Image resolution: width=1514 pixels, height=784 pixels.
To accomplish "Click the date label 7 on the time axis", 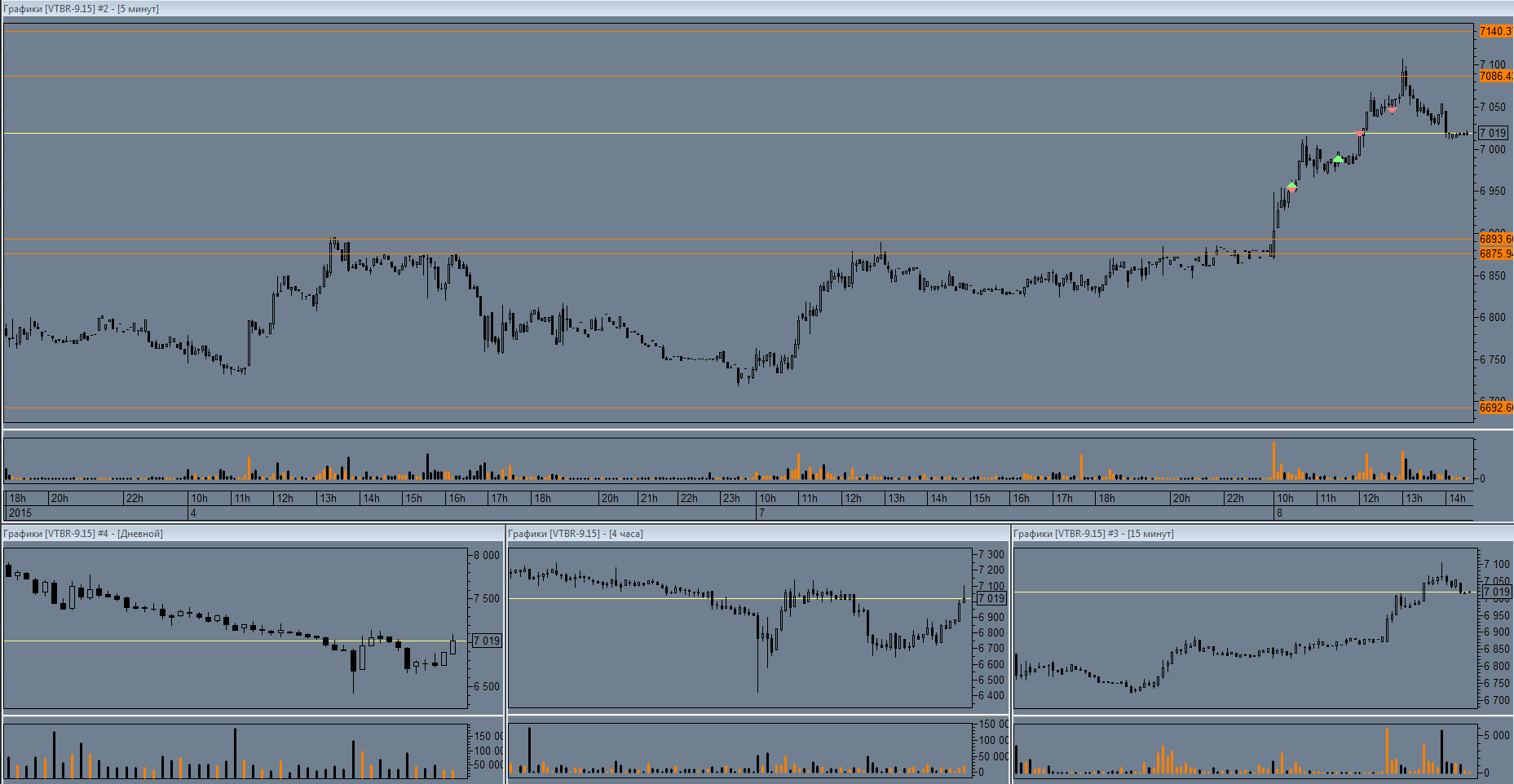I will [x=761, y=513].
